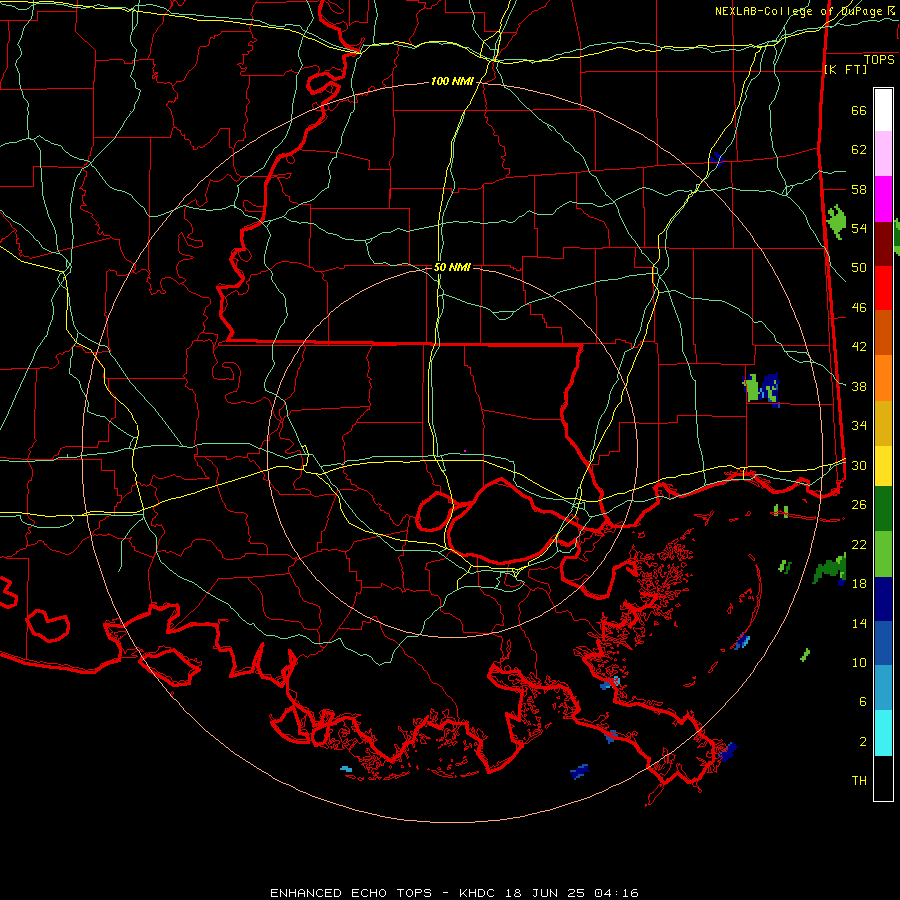
Task: Click the 34 legend value
Action: coord(859,426)
